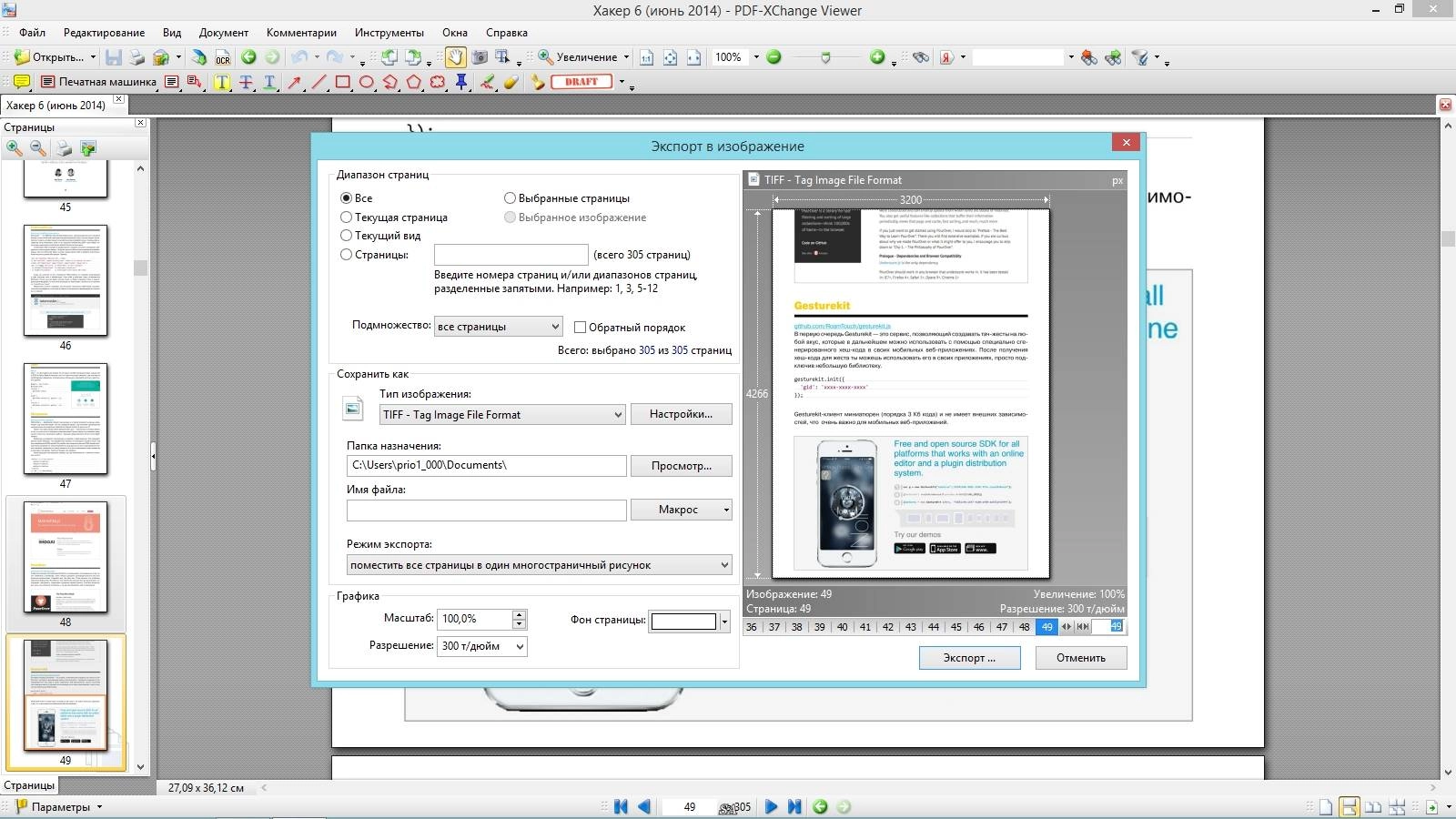The width and height of the screenshot is (1456, 819).
Task: Click the Save disk icon in toolbar
Action: (x=113, y=57)
